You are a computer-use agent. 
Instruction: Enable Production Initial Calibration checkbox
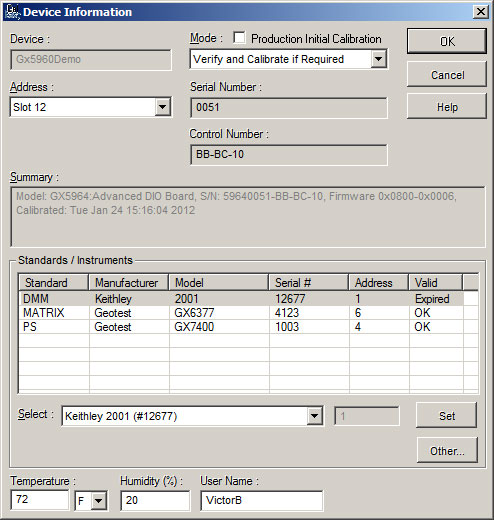(239, 38)
